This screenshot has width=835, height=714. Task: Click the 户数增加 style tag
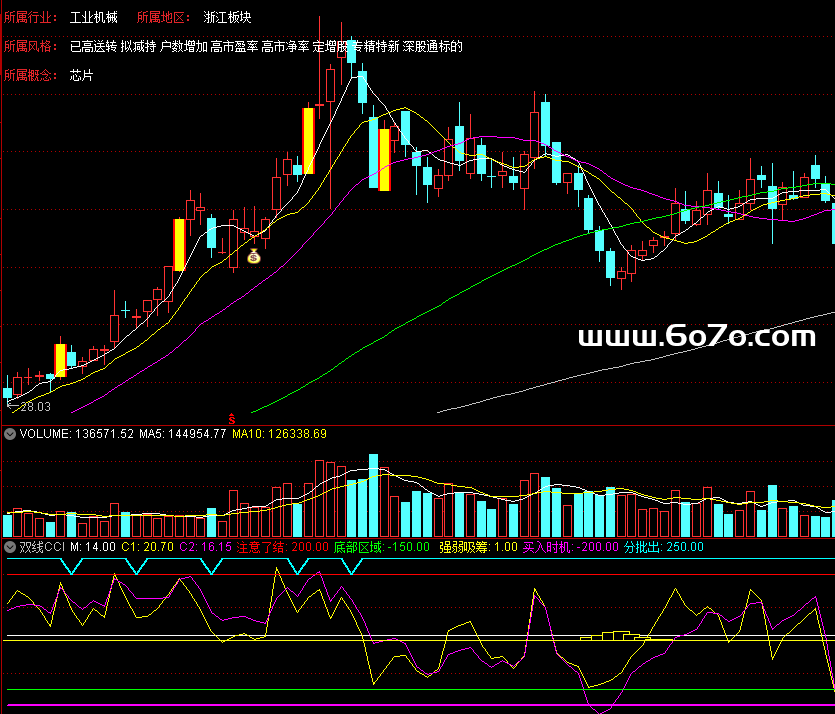184,47
